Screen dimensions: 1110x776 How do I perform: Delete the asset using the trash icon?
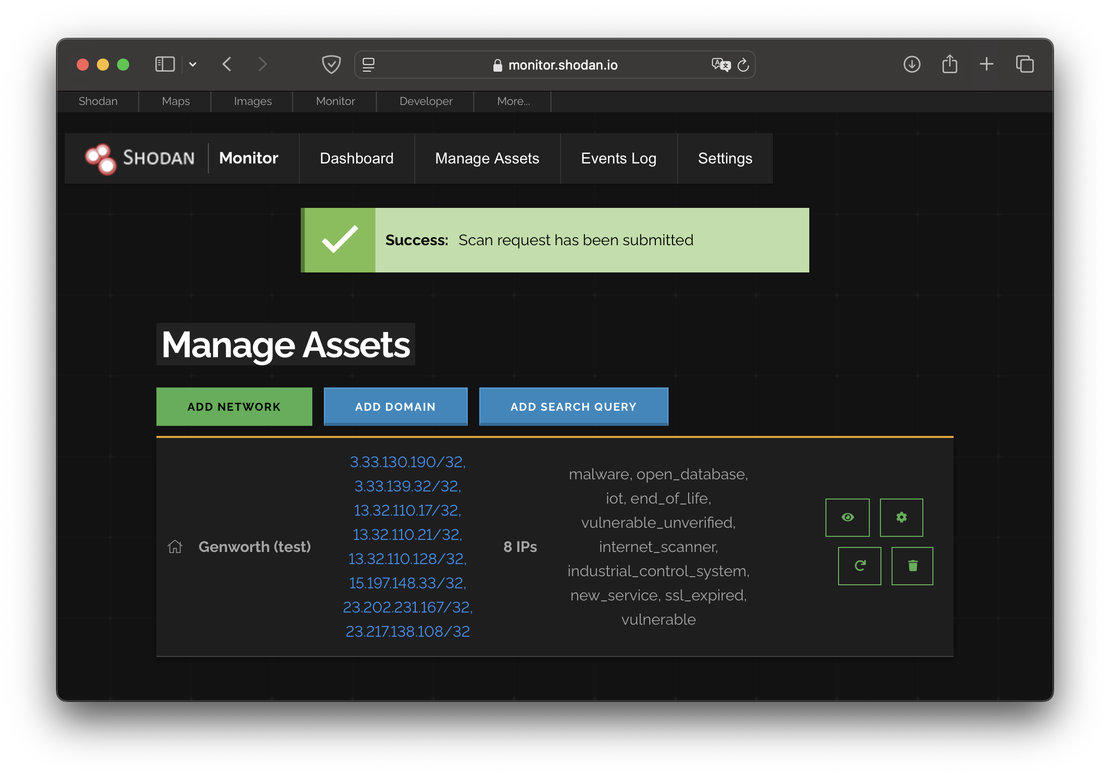[x=911, y=565]
